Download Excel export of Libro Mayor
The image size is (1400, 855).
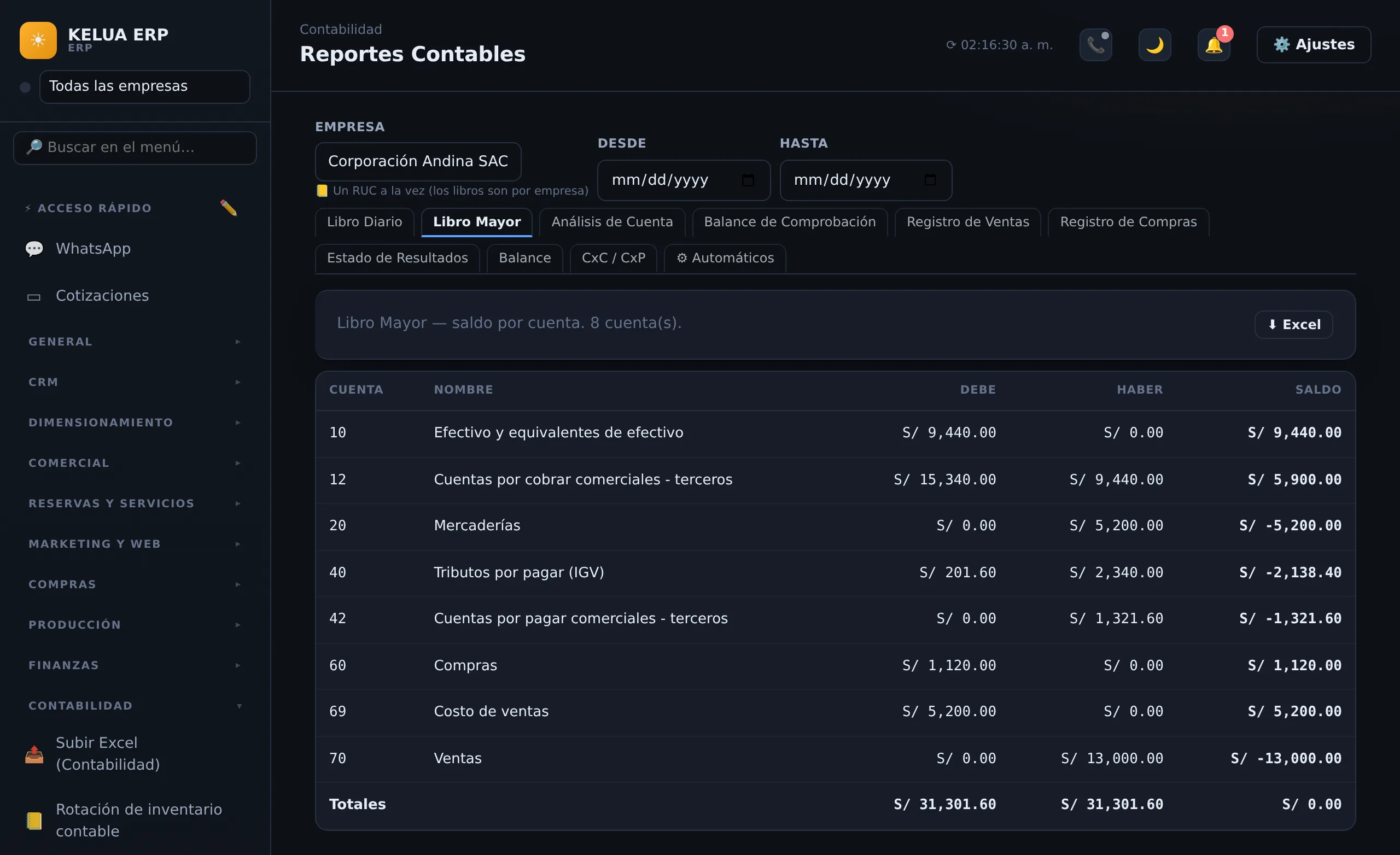point(1293,324)
